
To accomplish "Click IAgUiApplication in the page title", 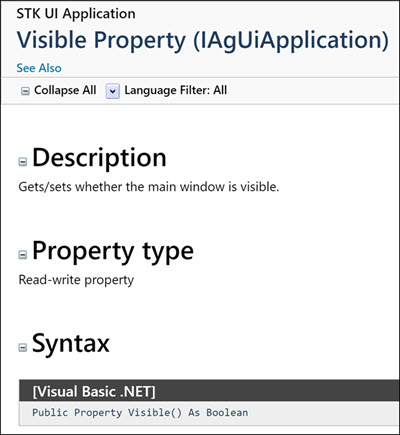I will tap(290, 40).
